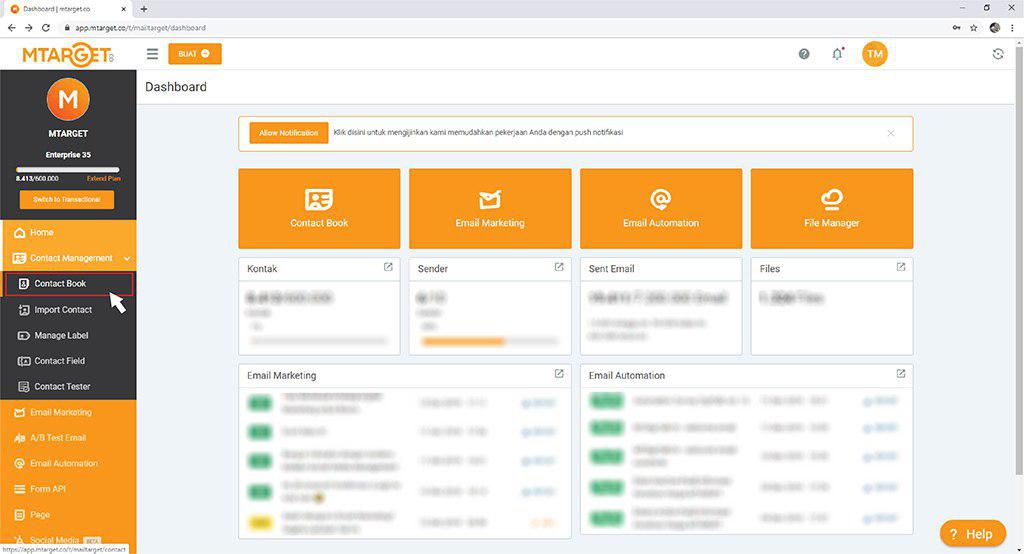Open the Contact Book orange tile

pos(319,208)
